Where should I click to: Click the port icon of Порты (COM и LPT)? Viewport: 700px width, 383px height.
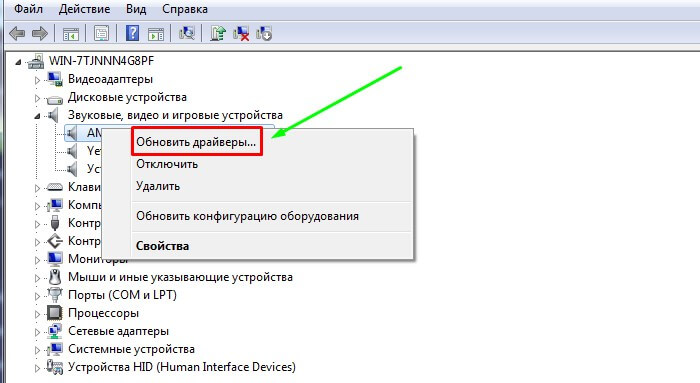[x=55, y=295]
